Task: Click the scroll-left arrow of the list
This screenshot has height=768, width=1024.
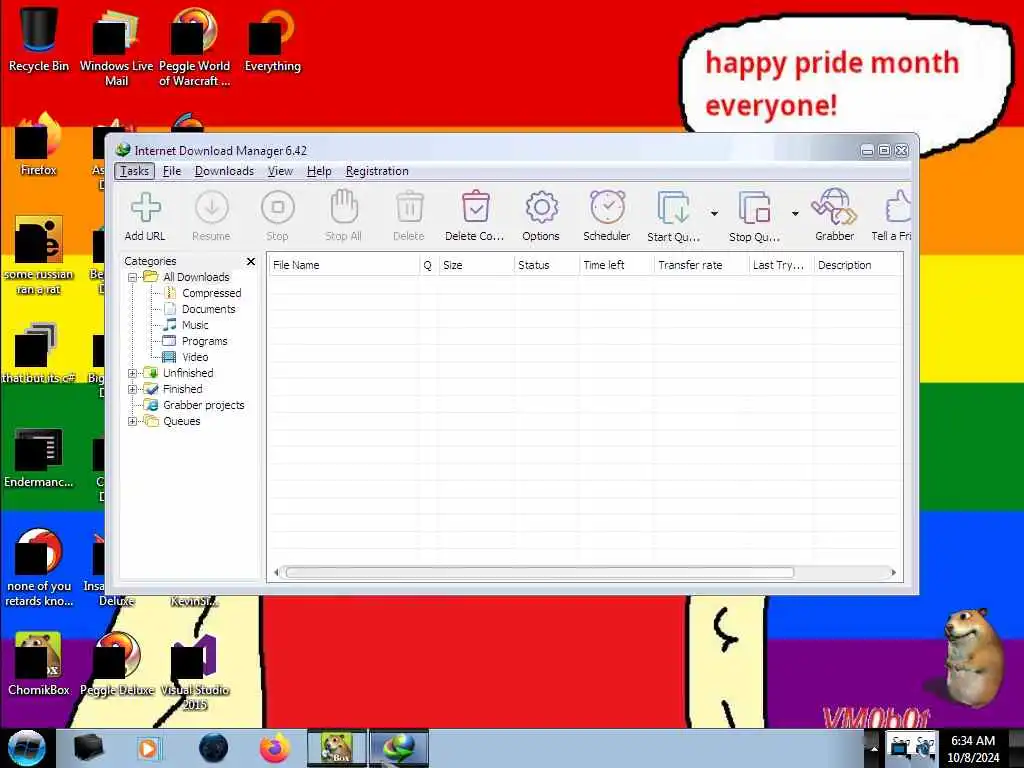Action: tap(276, 573)
